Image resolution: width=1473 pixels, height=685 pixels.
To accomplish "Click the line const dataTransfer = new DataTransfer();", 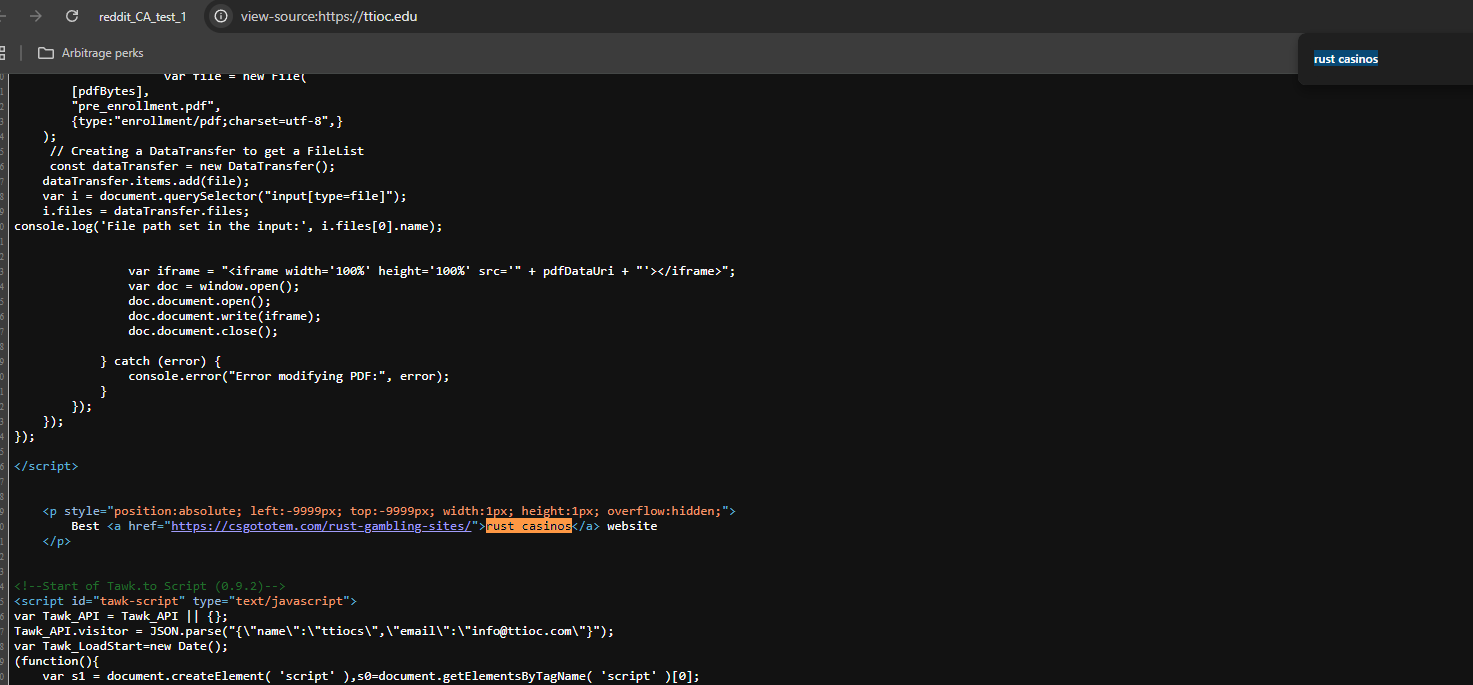I will pyautogui.click(x=192, y=166).
